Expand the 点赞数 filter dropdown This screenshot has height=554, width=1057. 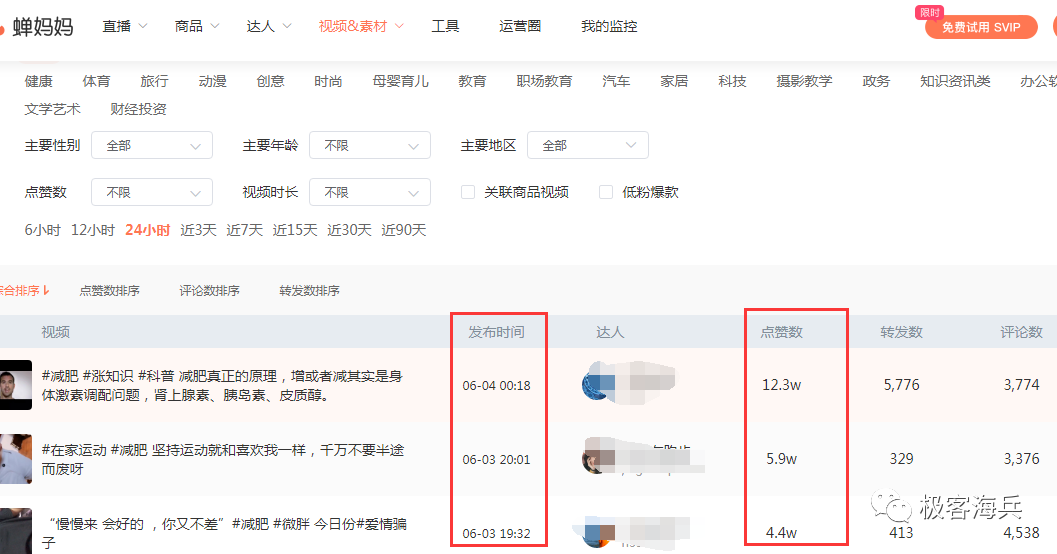click(152, 192)
